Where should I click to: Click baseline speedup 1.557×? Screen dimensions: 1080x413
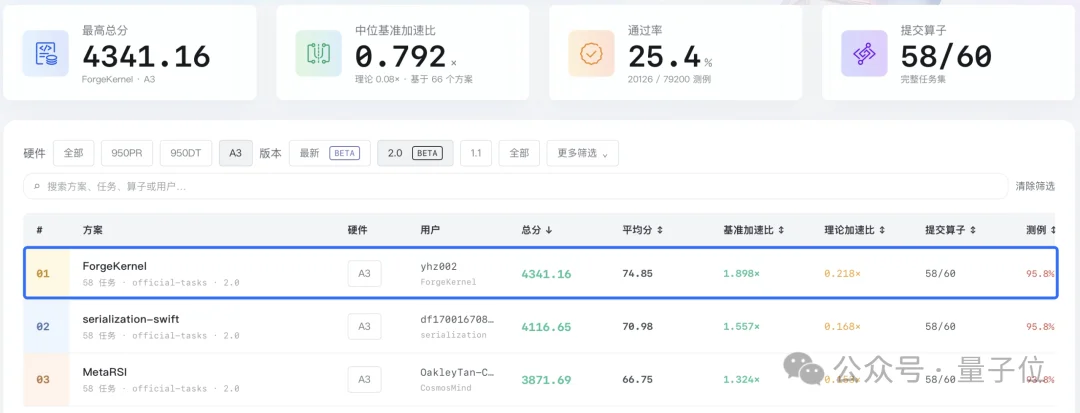tap(741, 326)
